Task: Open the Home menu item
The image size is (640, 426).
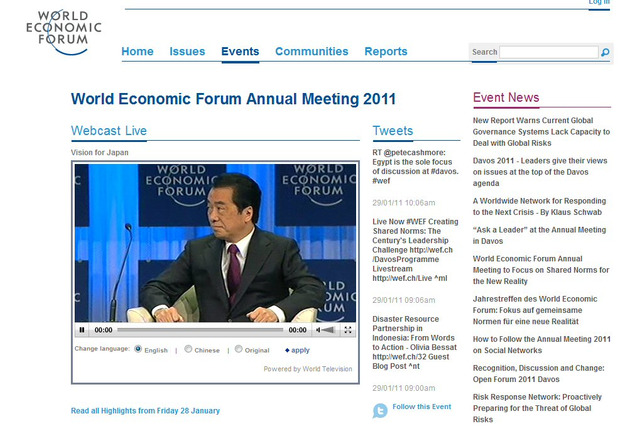Action: pos(138,51)
